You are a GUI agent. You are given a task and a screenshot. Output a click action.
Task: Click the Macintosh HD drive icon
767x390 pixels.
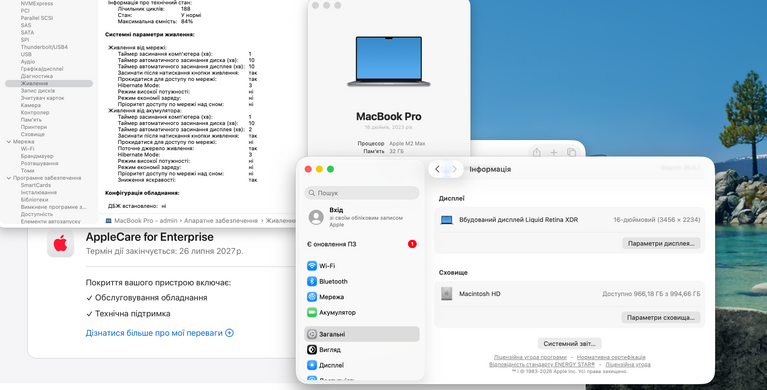click(x=446, y=294)
